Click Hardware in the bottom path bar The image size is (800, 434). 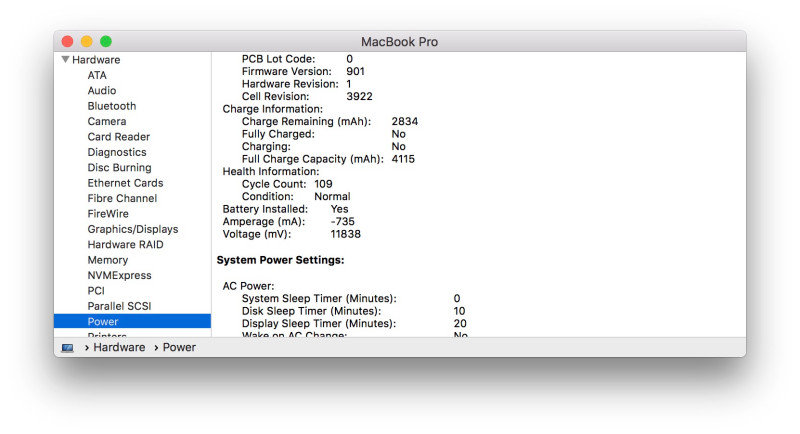120,347
